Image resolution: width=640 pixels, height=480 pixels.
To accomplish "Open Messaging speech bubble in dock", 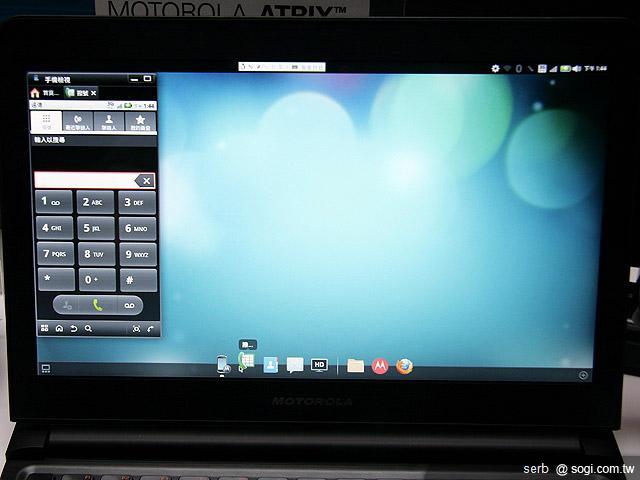I will pyautogui.click(x=295, y=365).
